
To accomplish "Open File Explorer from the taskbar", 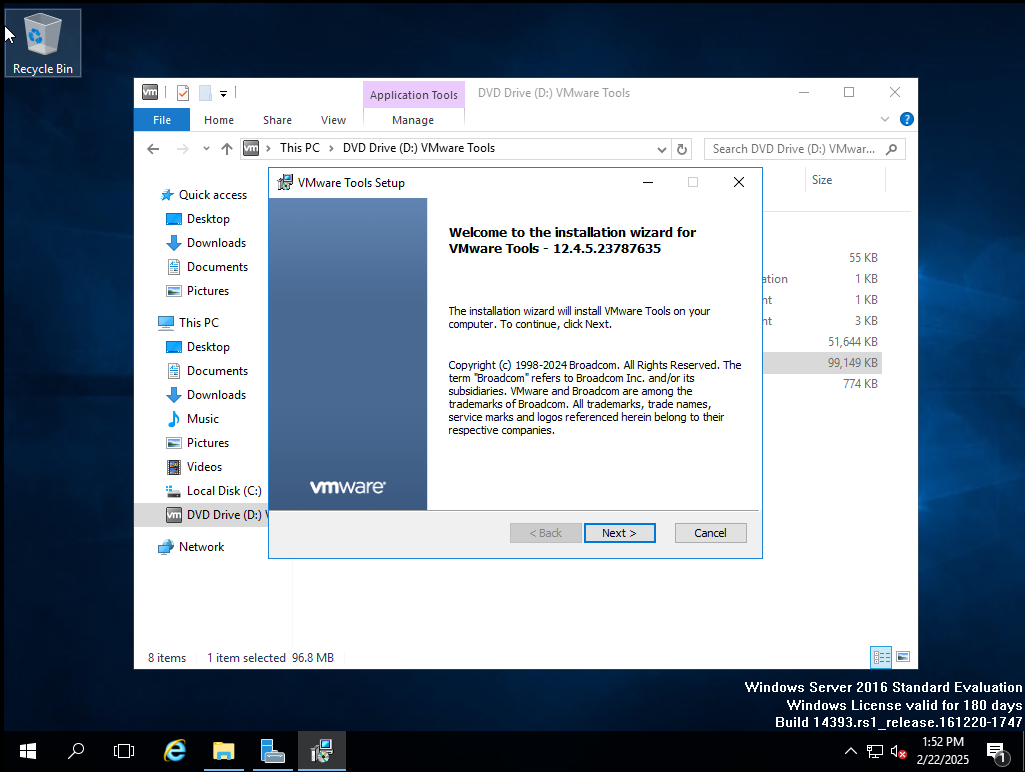I will [x=224, y=752].
